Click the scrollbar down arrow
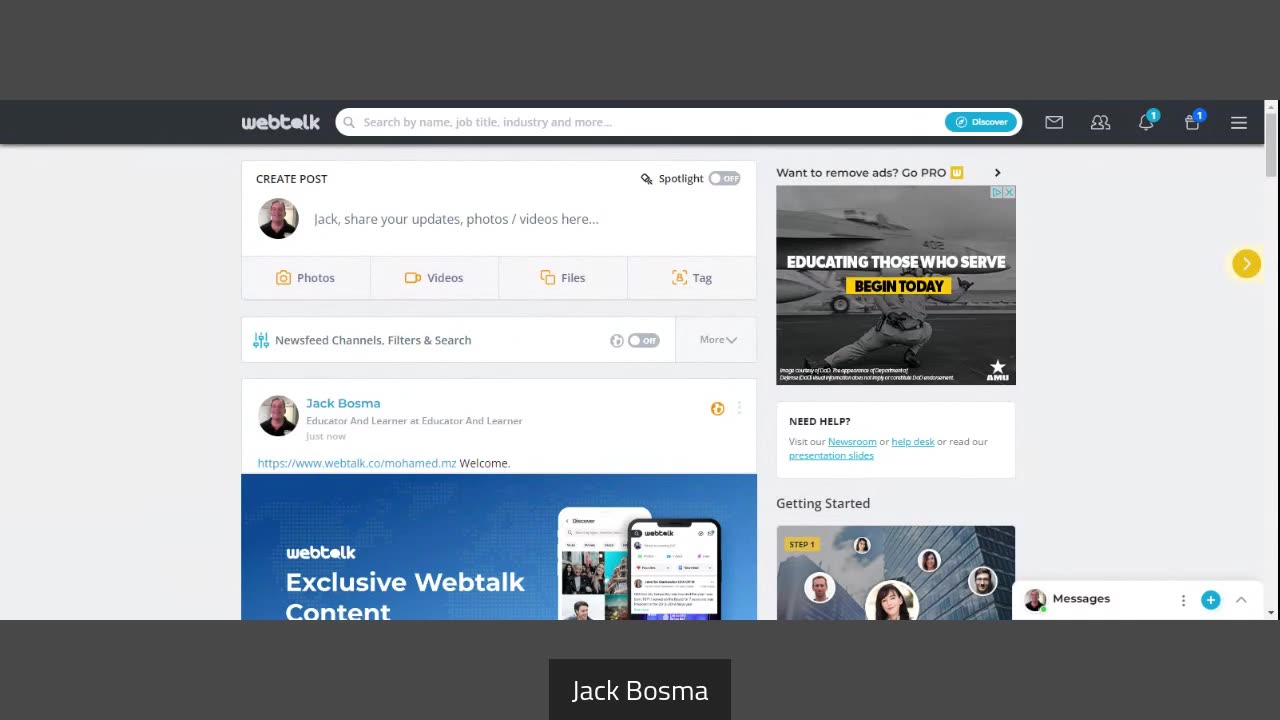1280x720 pixels. pyautogui.click(x=1271, y=612)
